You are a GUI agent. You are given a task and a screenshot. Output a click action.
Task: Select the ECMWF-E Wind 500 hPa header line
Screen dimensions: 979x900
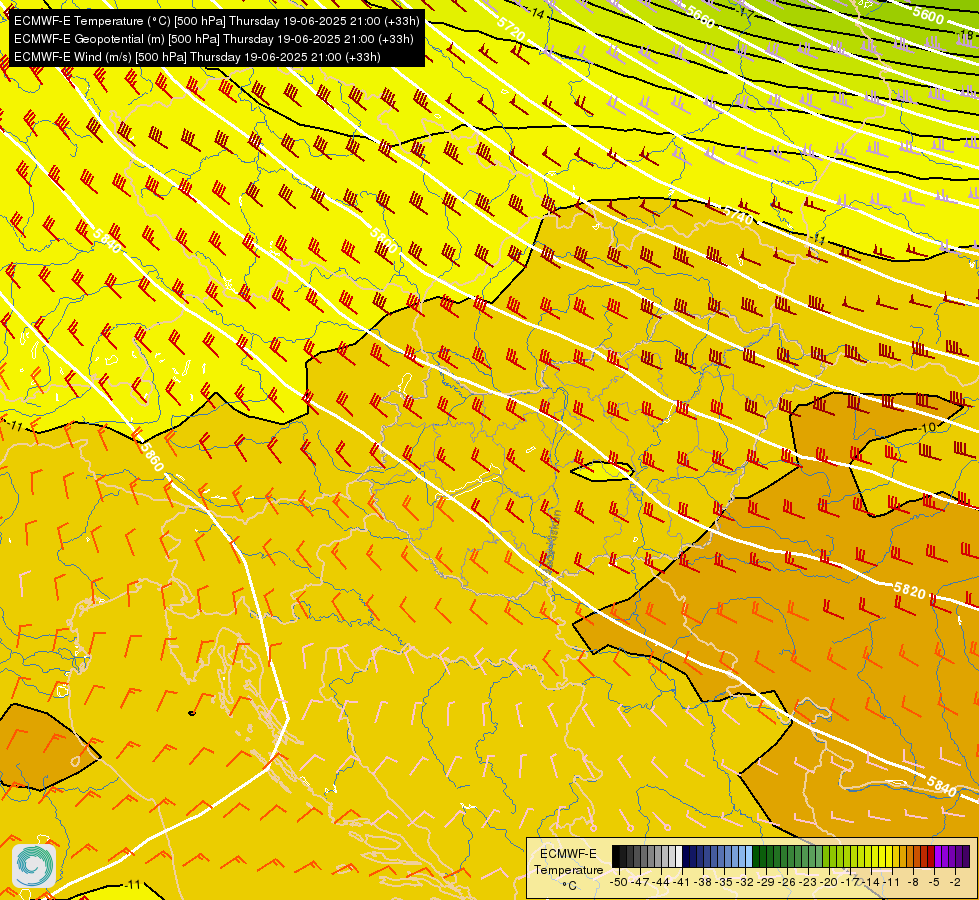197,57
